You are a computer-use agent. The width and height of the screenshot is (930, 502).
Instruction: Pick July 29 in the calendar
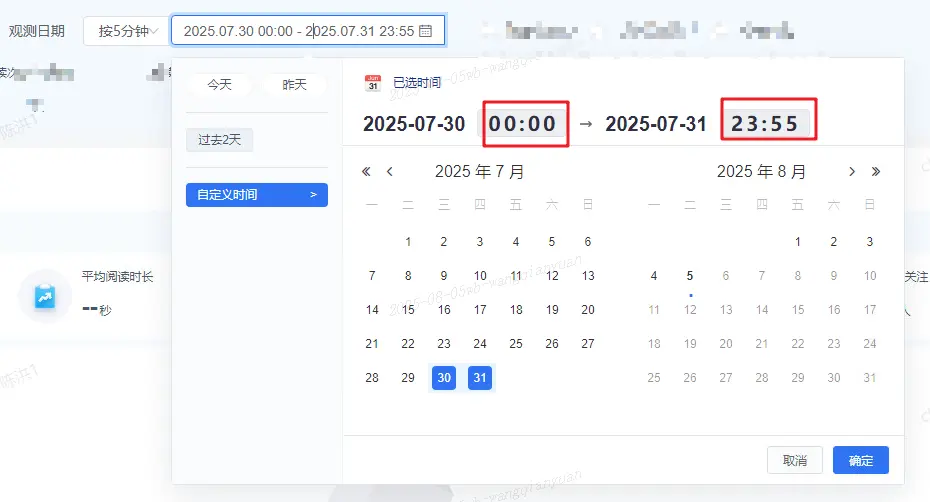[x=408, y=377]
